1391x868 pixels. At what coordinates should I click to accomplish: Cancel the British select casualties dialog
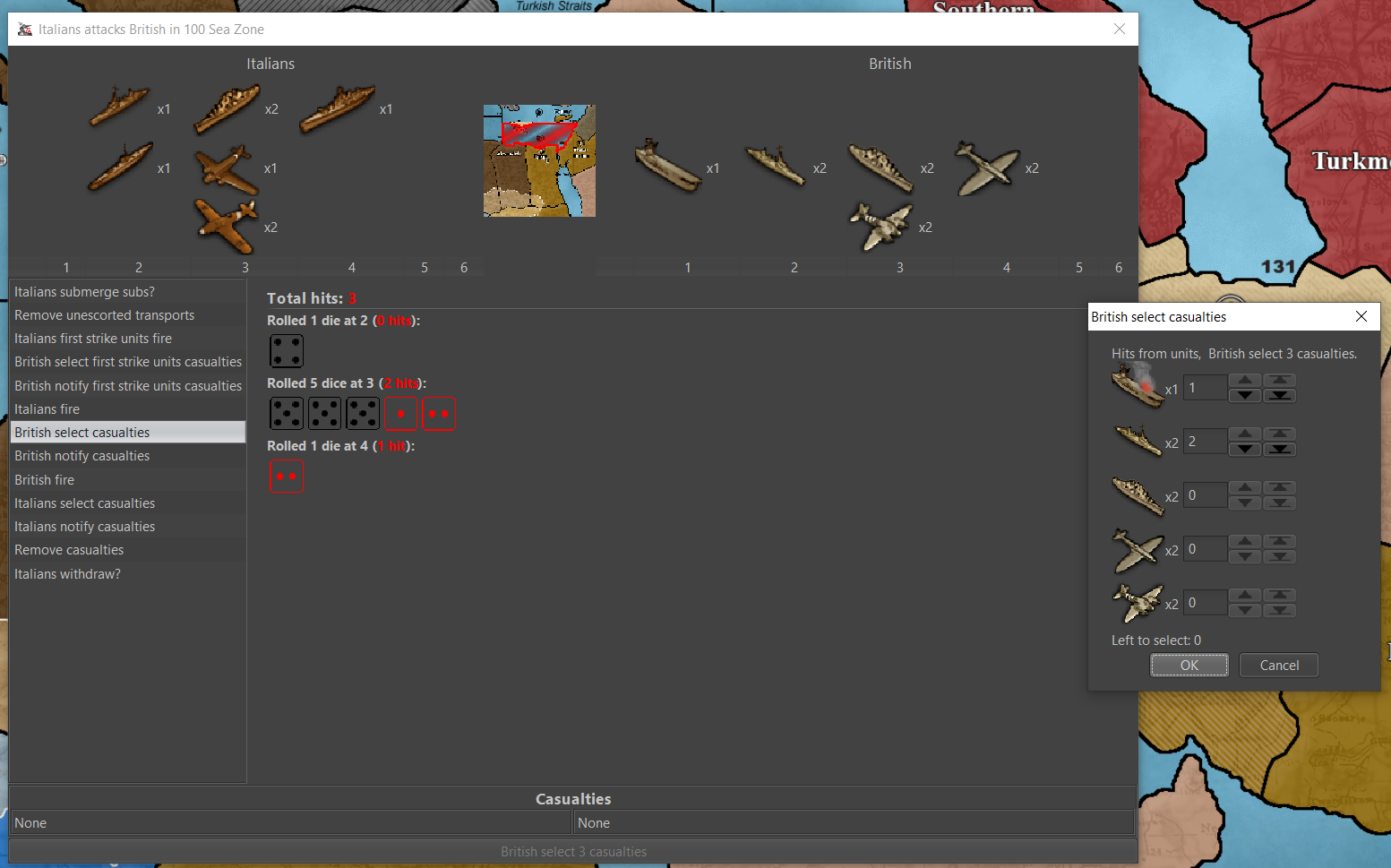click(x=1279, y=665)
